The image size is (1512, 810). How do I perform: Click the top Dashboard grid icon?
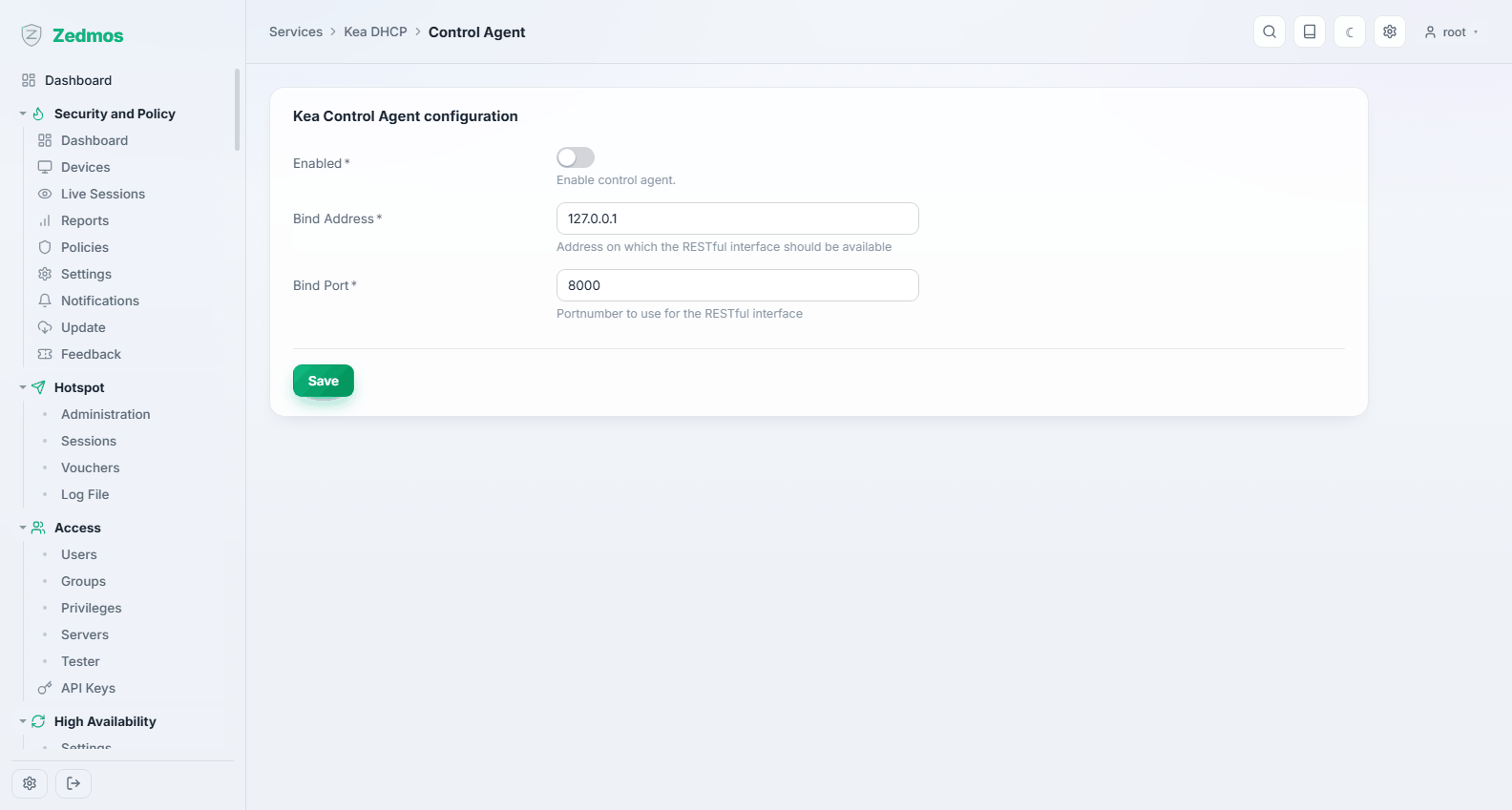pos(29,80)
